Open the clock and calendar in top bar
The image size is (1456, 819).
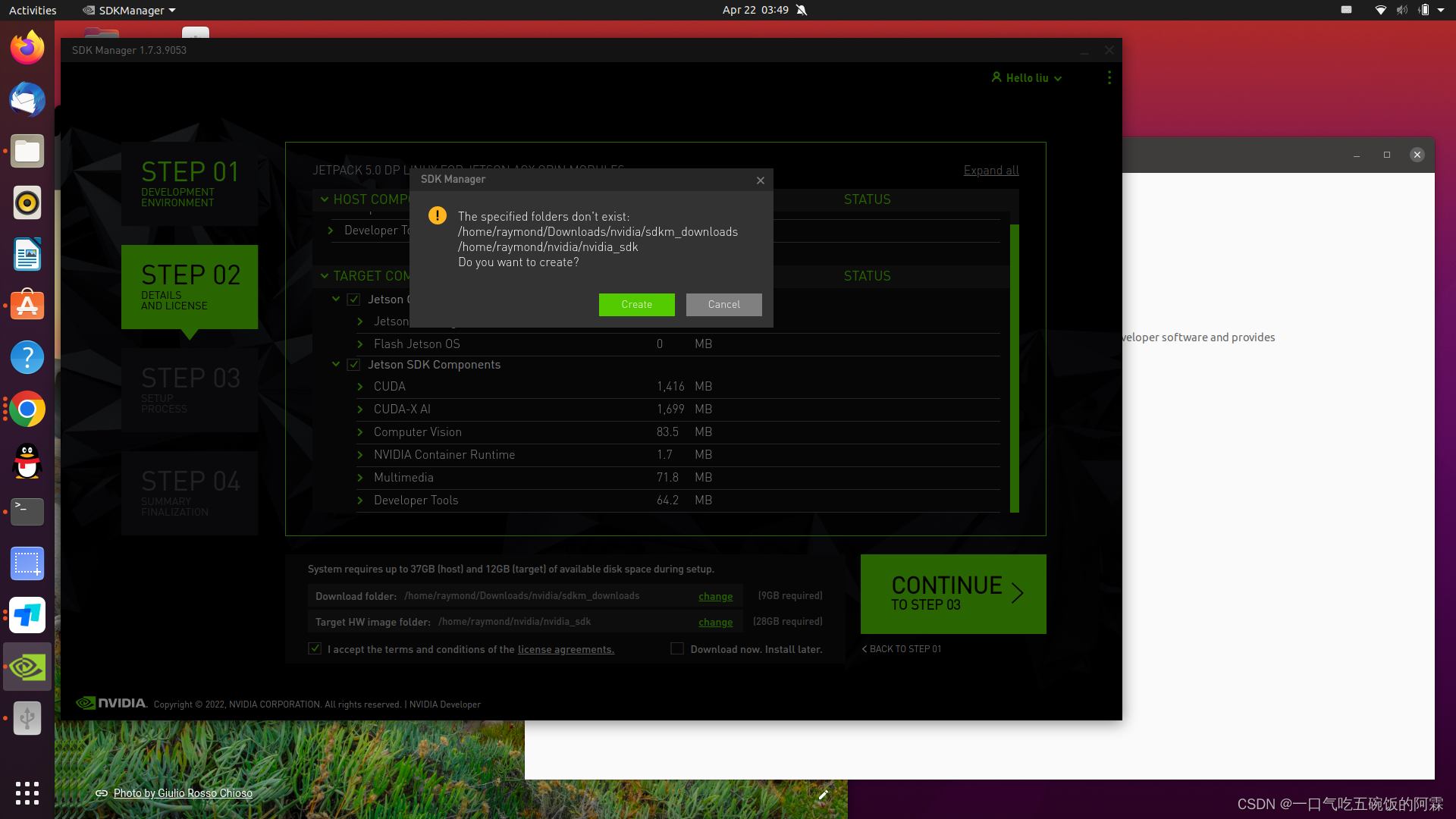coord(755,10)
